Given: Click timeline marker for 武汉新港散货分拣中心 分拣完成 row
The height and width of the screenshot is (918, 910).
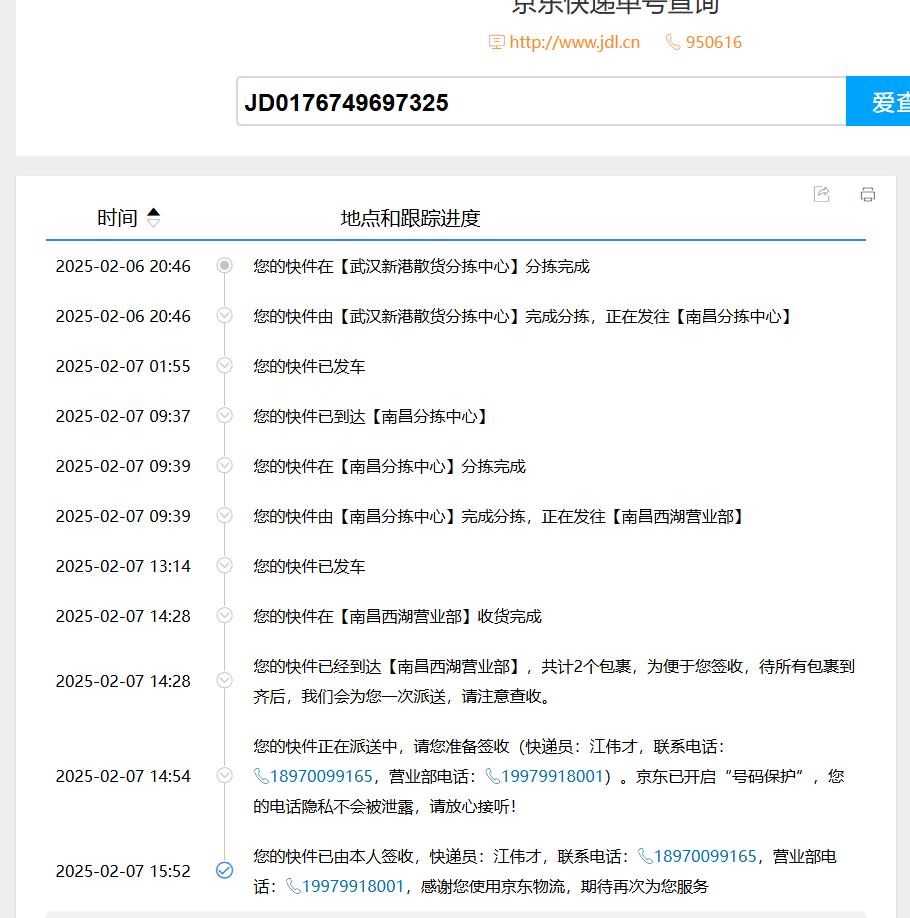Looking at the screenshot, I should (x=224, y=265).
